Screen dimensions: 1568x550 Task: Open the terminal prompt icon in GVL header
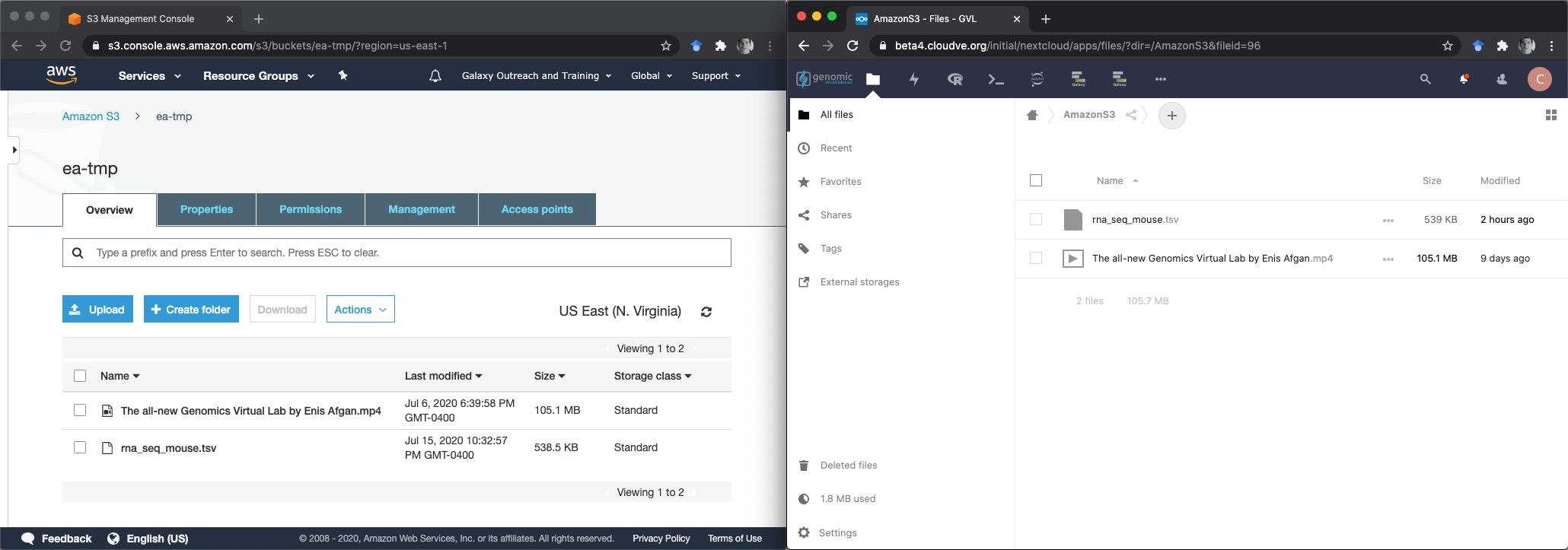click(x=996, y=79)
